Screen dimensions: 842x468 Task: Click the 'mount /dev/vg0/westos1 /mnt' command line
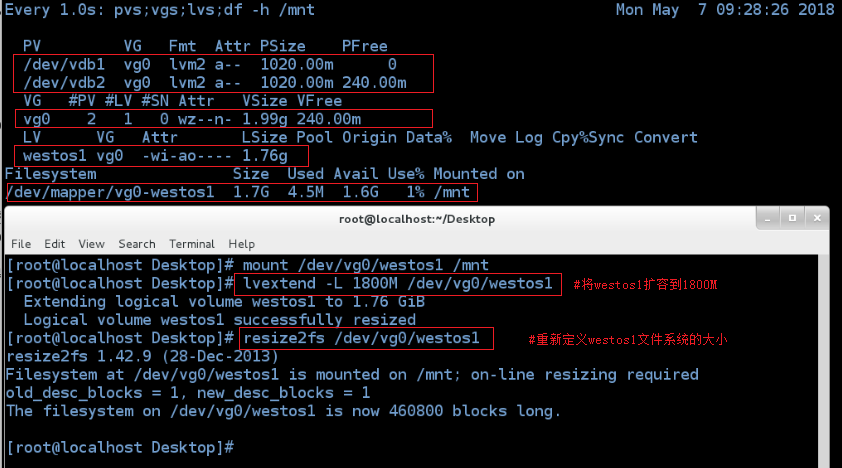(x=365, y=265)
